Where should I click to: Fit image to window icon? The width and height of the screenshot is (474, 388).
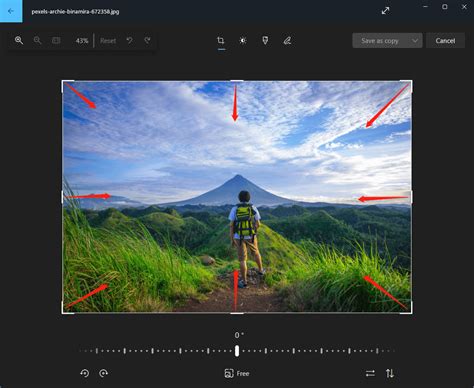56,41
